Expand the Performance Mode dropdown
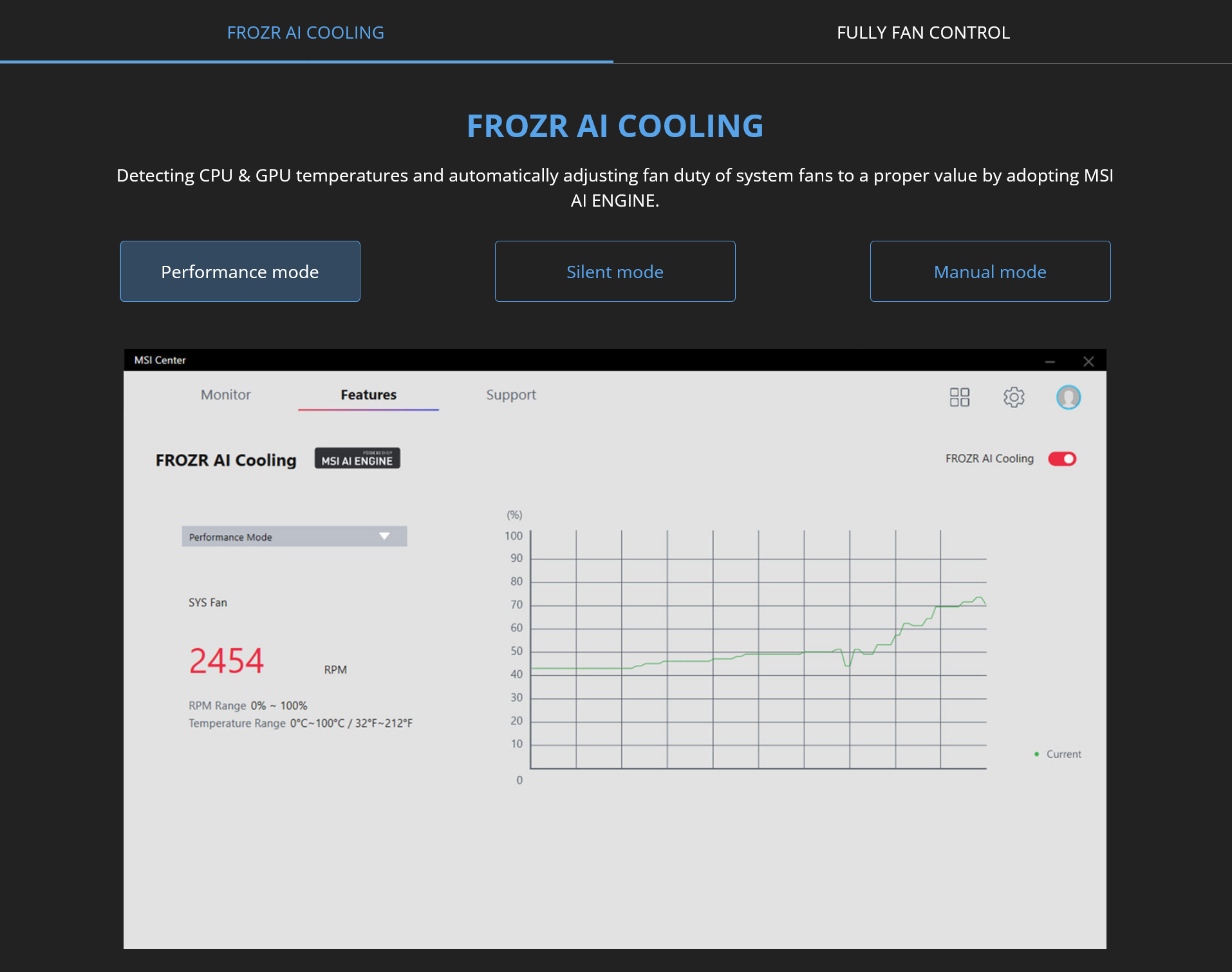Image resolution: width=1232 pixels, height=972 pixels. tap(294, 536)
